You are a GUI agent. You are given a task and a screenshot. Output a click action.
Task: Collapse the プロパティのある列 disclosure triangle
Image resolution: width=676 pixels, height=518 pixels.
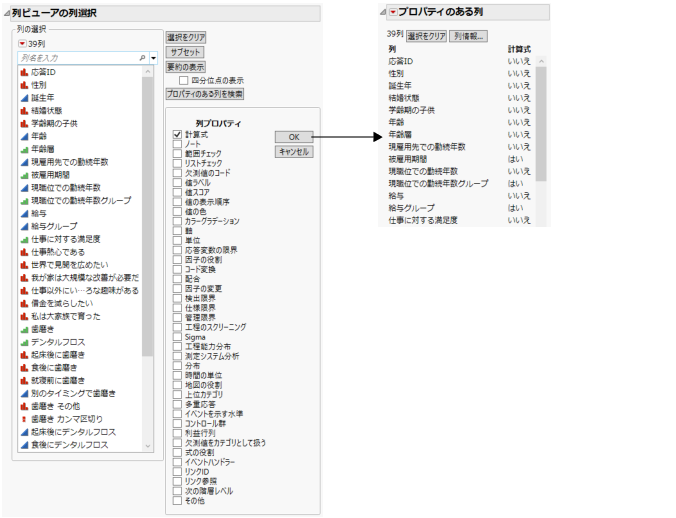pyautogui.click(x=383, y=12)
